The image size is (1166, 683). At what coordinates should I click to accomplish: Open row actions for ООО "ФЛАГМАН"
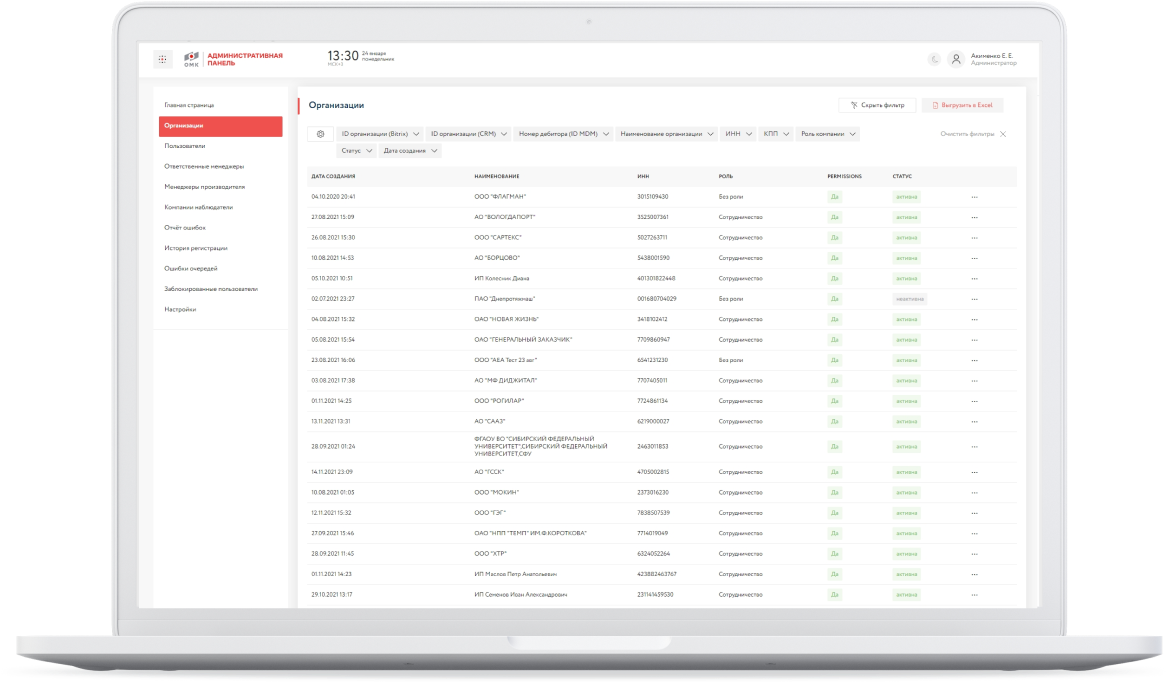click(974, 197)
